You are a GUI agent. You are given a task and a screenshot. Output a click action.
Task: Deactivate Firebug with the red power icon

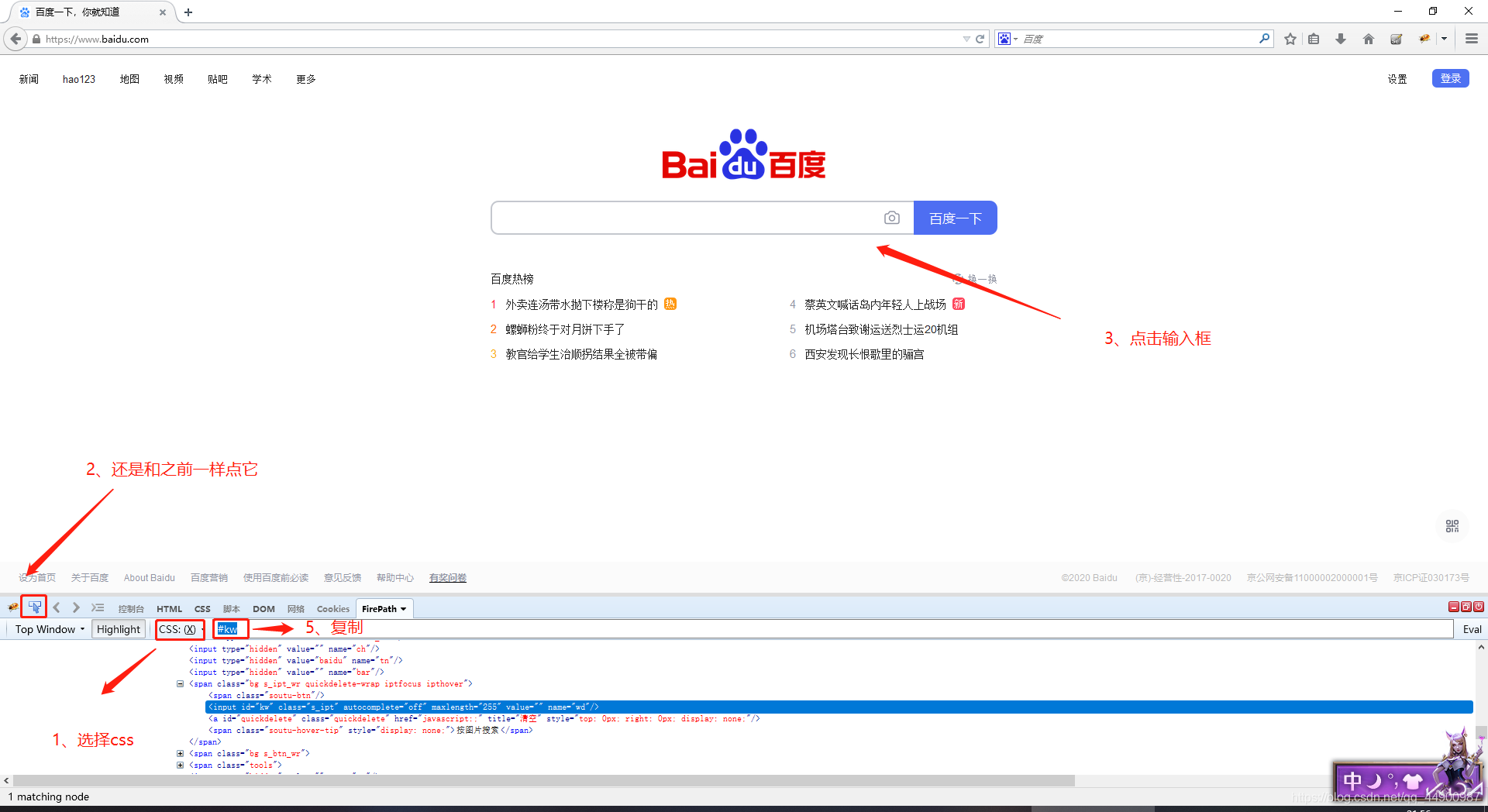coord(1479,607)
